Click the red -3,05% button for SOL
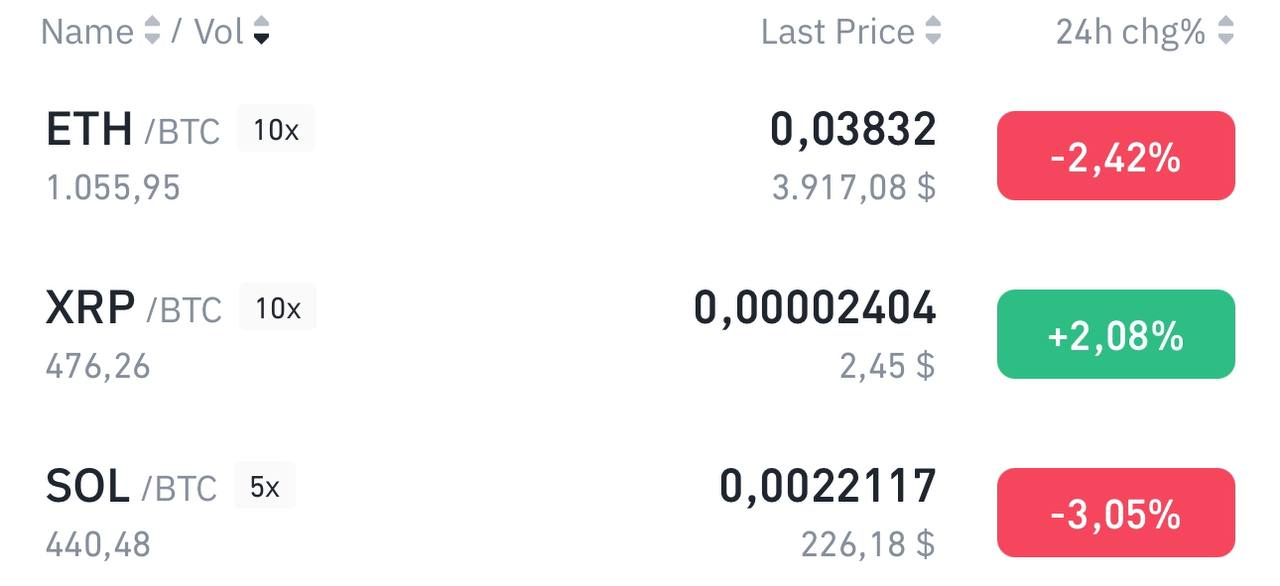 1115,513
